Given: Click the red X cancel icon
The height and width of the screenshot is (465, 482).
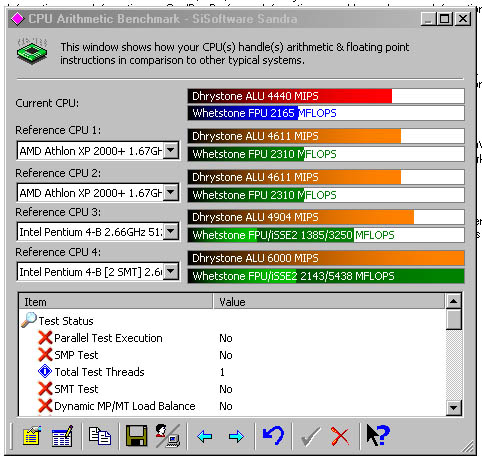Looking at the screenshot, I should click(340, 436).
